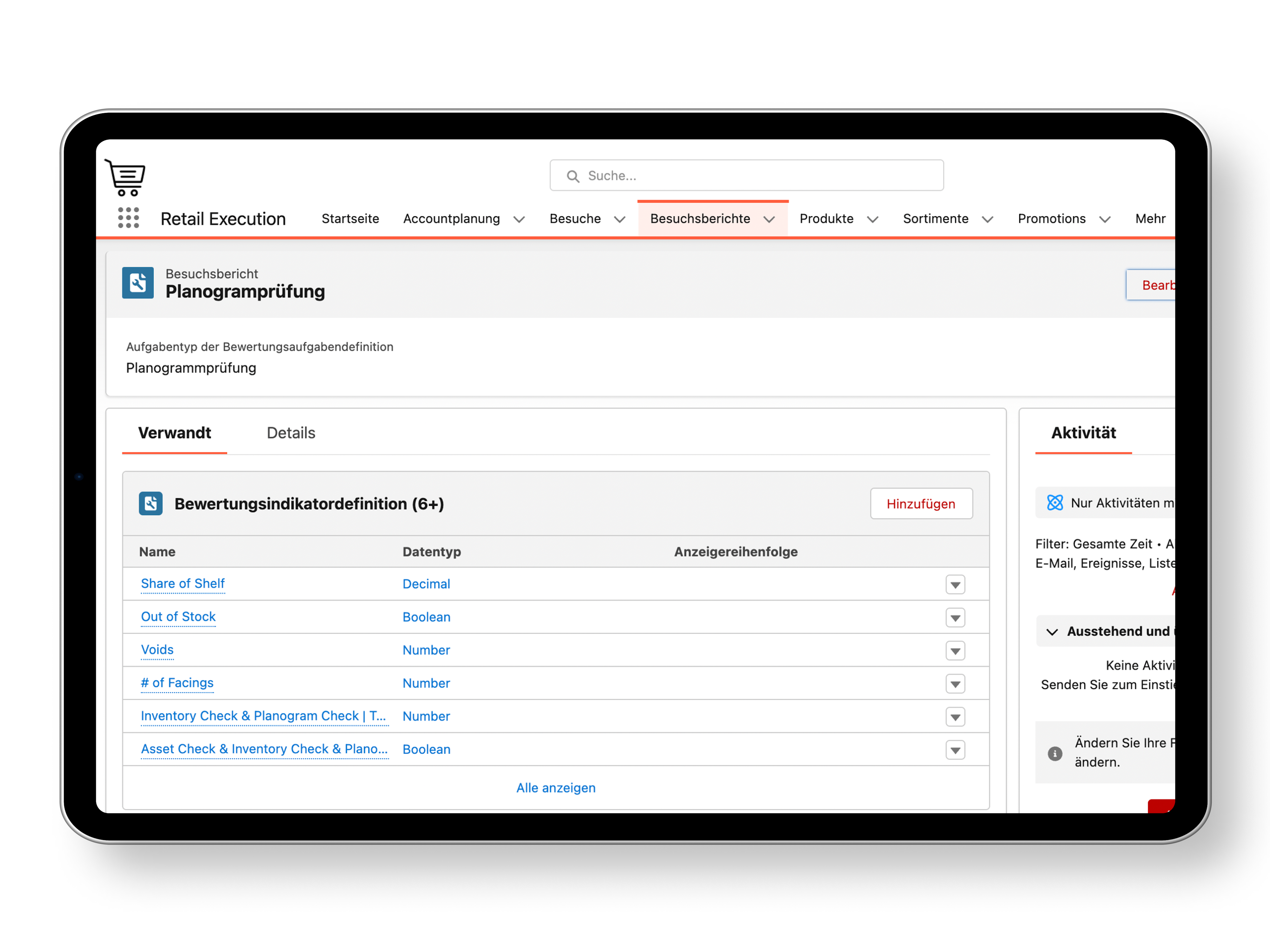The image size is (1270, 952).
Task: Click the Einstein activities icon
Action: tap(1055, 503)
